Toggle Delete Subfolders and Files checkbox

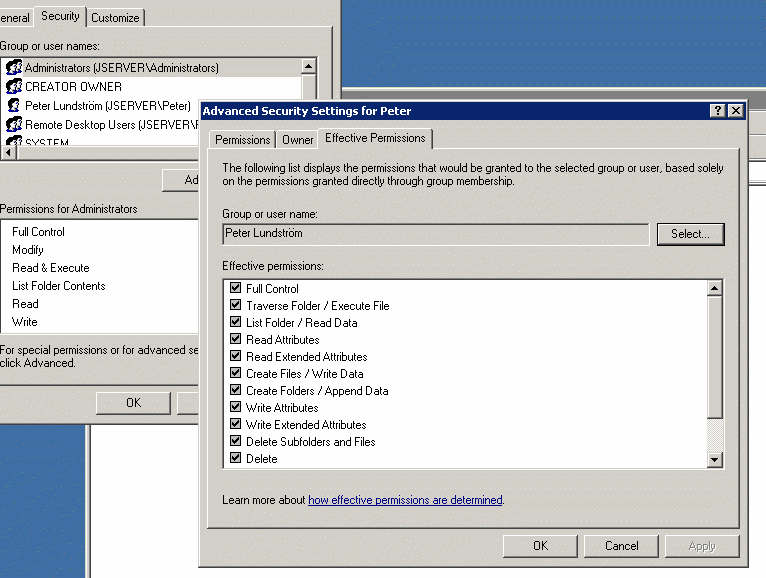click(x=235, y=441)
